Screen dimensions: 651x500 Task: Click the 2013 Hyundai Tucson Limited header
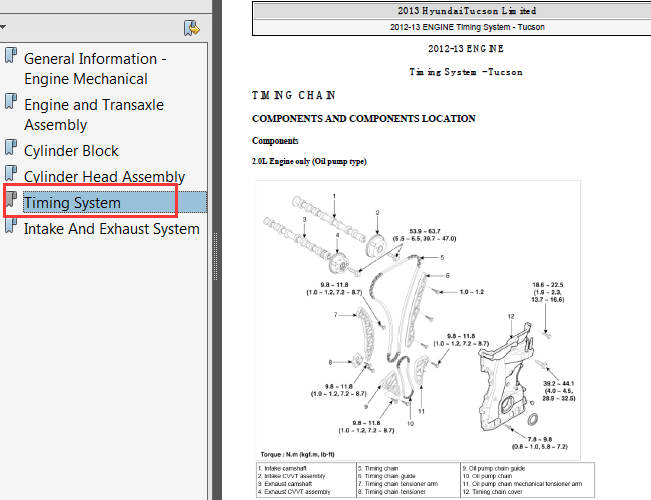pos(467,11)
